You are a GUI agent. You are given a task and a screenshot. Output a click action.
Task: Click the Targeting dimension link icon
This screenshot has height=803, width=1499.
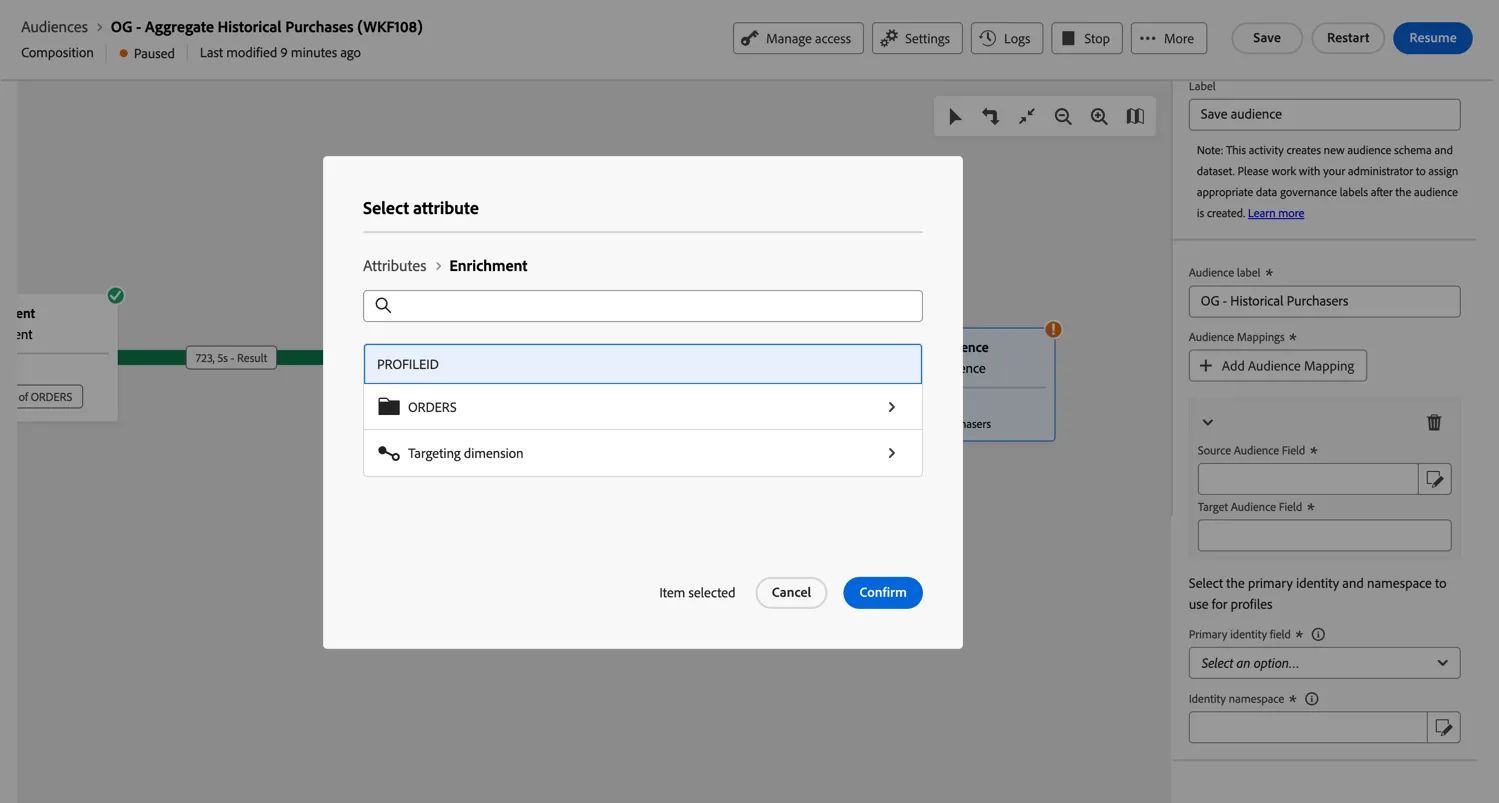point(389,453)
